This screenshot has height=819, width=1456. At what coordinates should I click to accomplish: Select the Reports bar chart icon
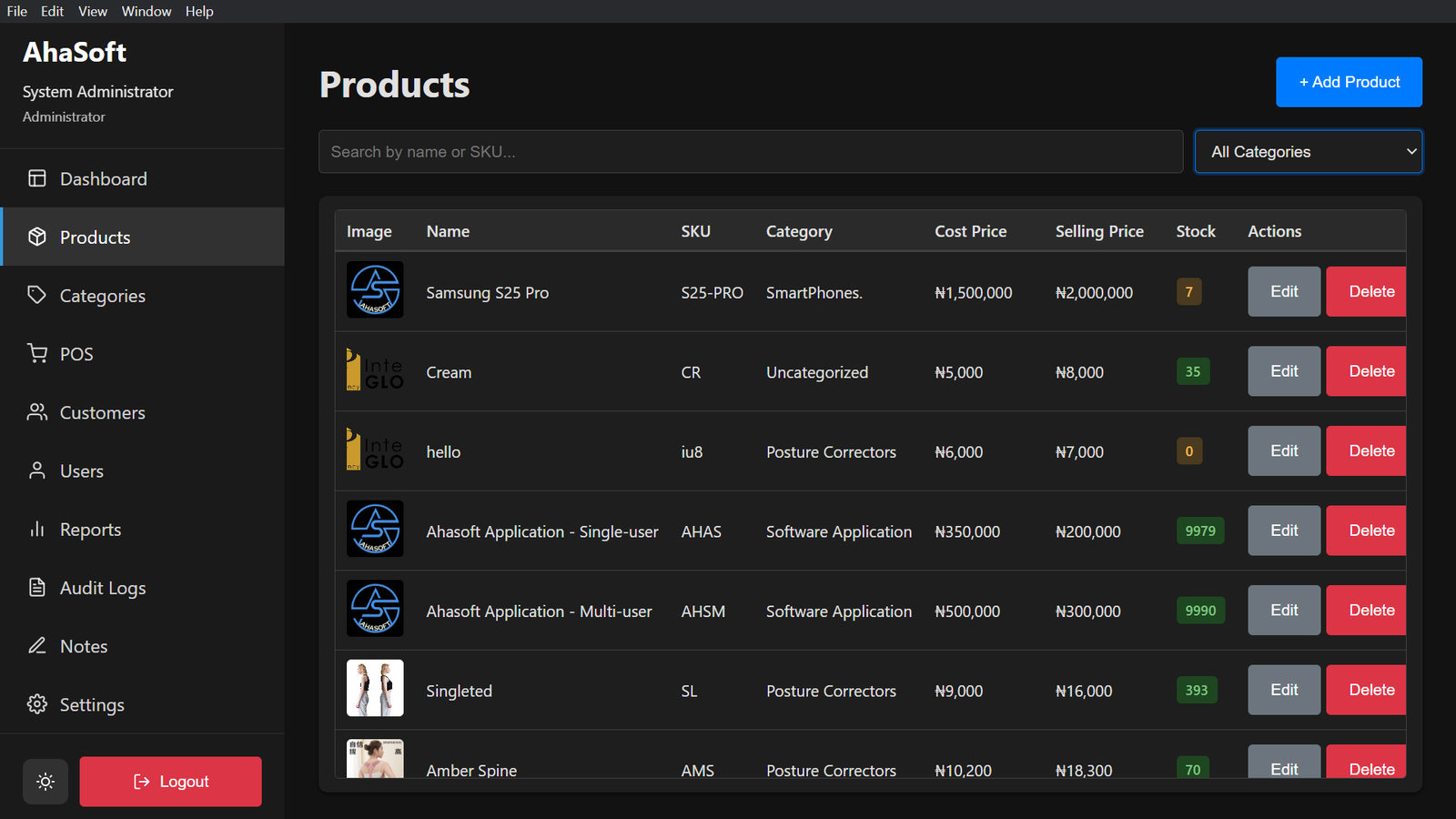tap(37, 529)
